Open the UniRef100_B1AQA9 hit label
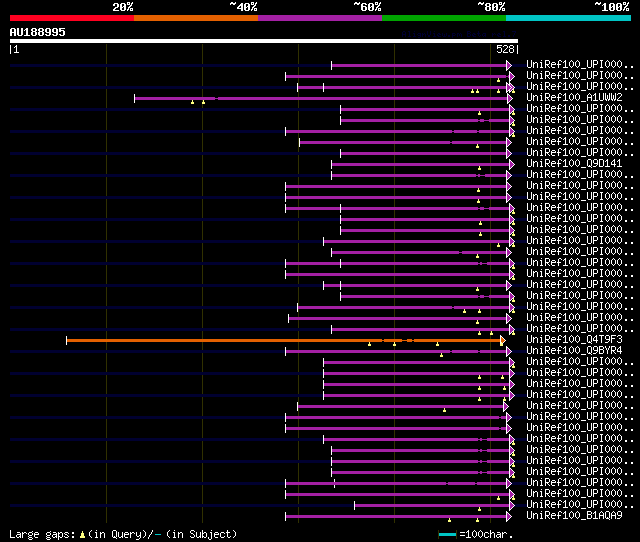The height and width of the screenshot is (542, 640). 574,515
